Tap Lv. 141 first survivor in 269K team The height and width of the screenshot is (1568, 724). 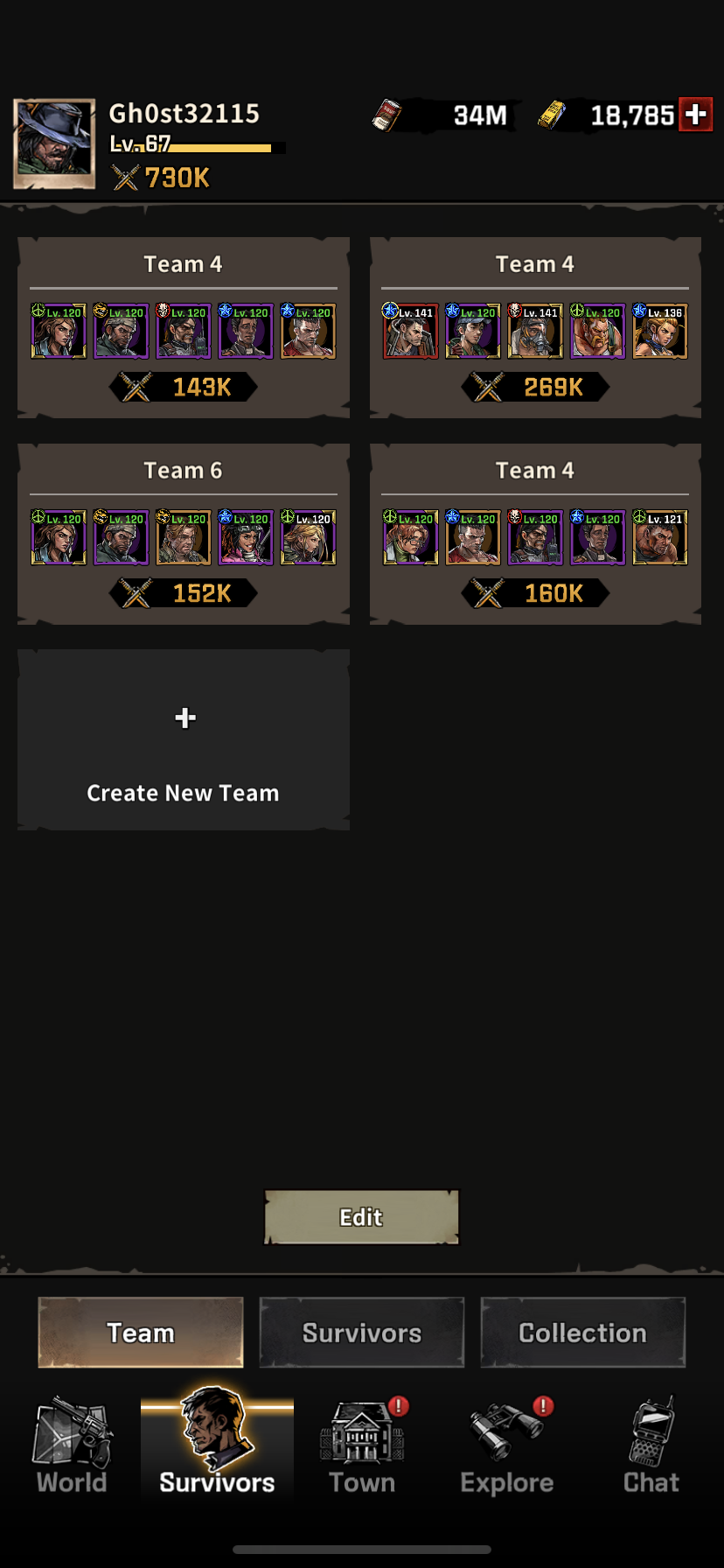(x=410, y=331)
